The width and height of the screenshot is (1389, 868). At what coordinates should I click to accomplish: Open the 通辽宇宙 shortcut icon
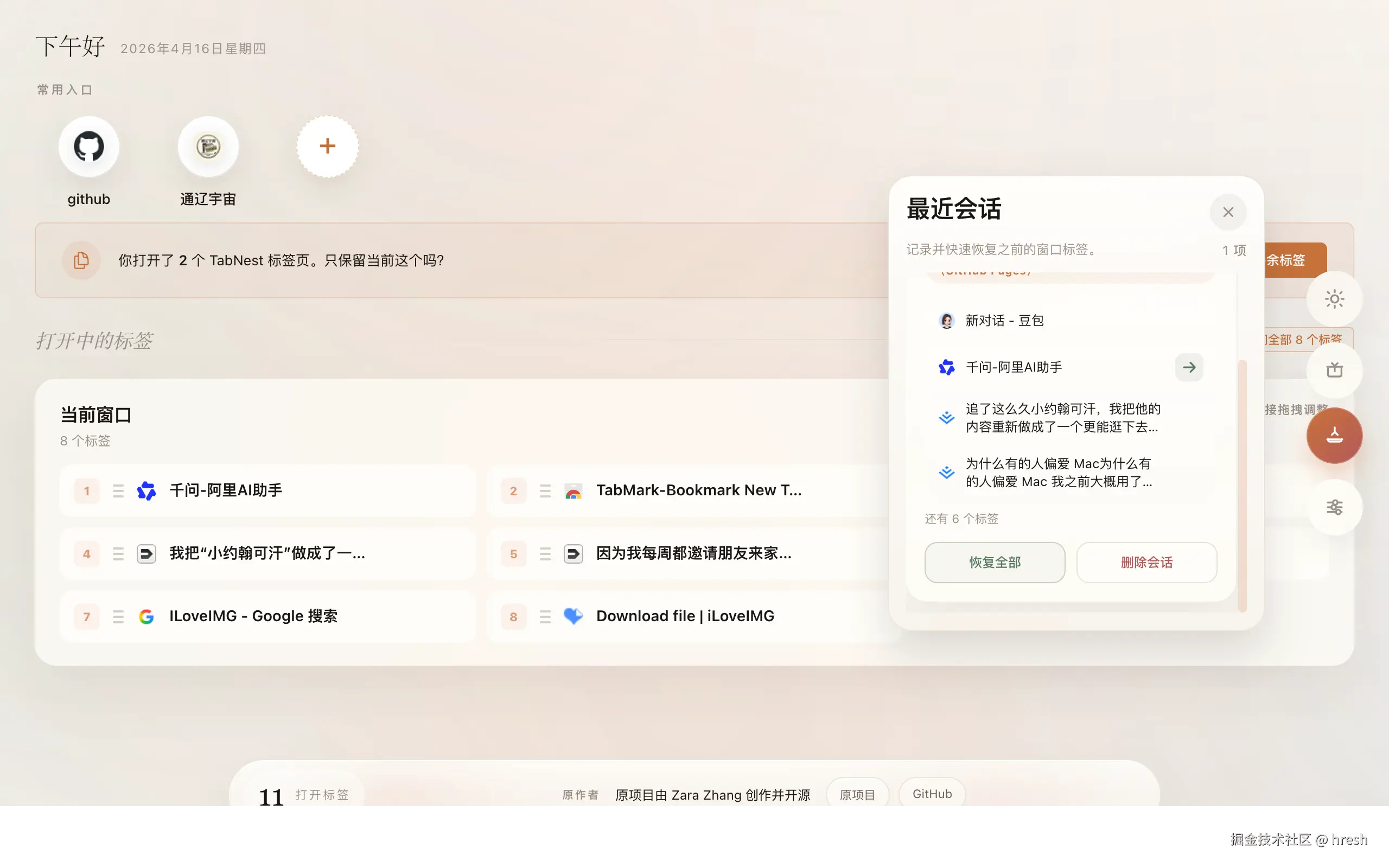click(x=208, y=147)
